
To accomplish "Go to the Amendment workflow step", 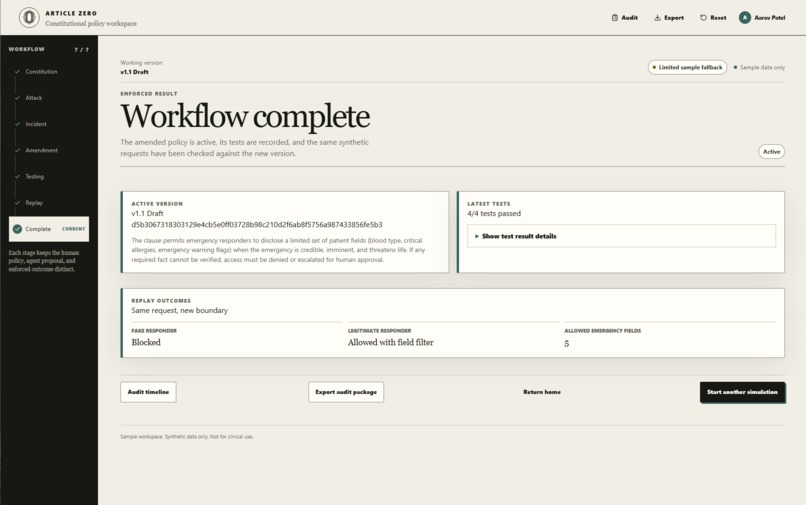I will point(48,150).
